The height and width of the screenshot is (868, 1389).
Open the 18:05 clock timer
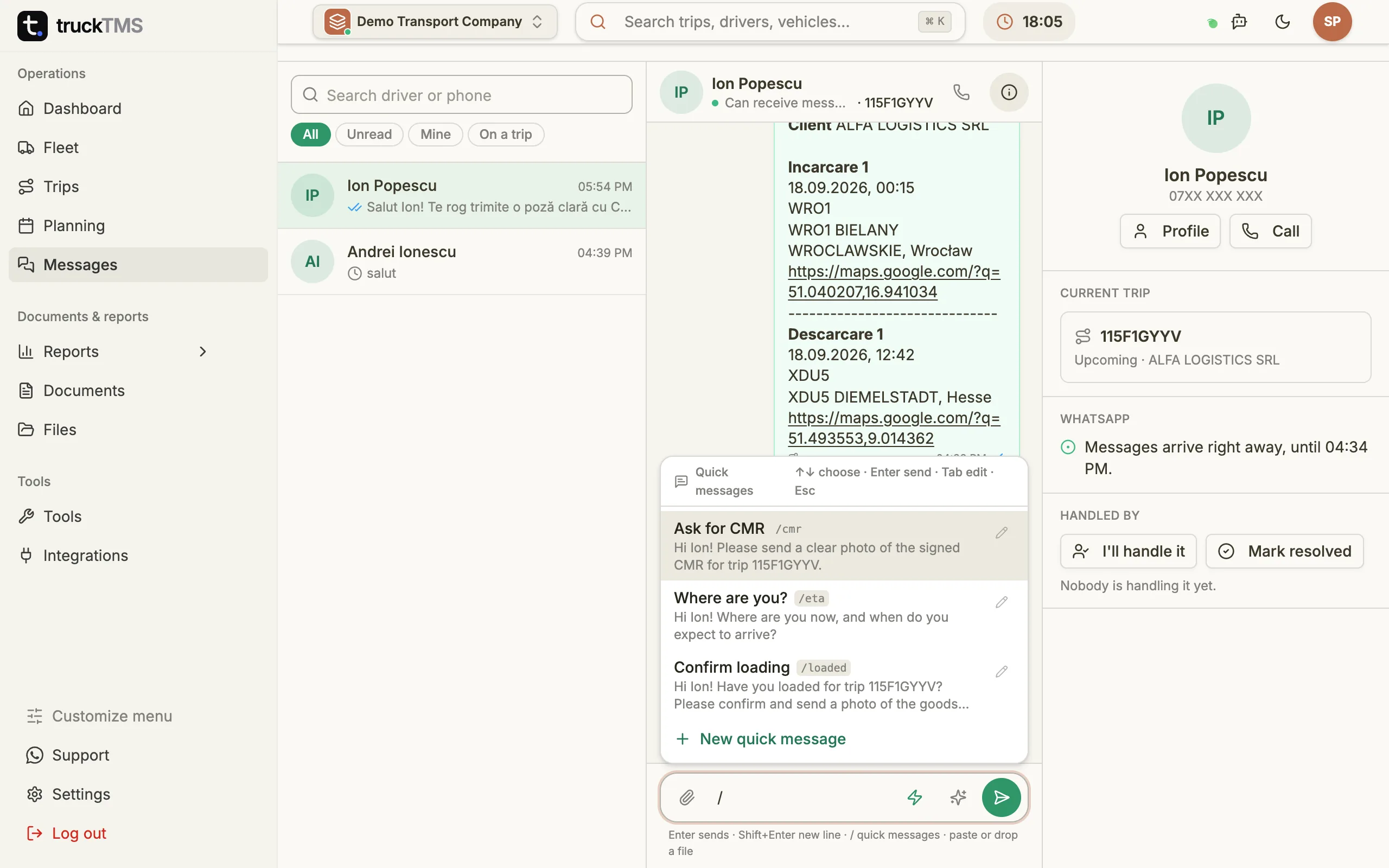click(x=1029, y=22)
